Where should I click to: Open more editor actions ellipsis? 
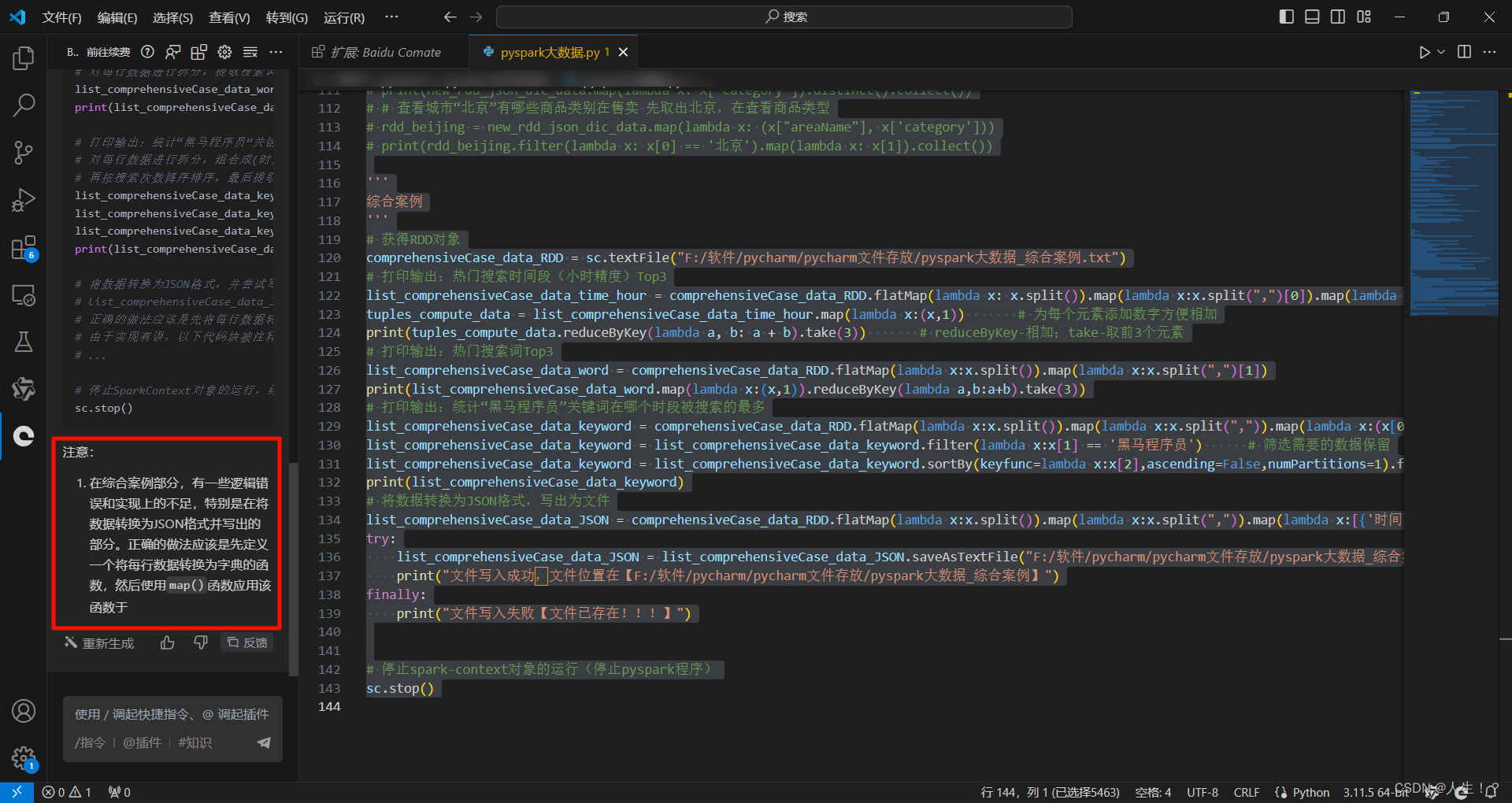click(x=1489, y=52)
